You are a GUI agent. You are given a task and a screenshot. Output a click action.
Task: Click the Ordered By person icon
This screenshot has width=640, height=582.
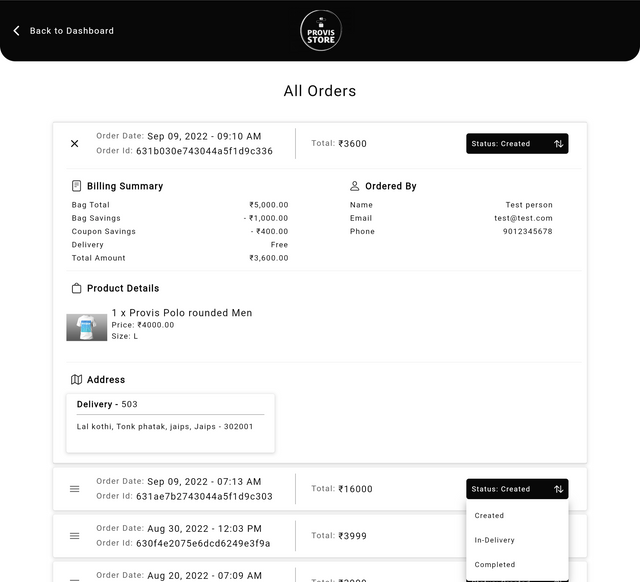[x=355, y=186]
